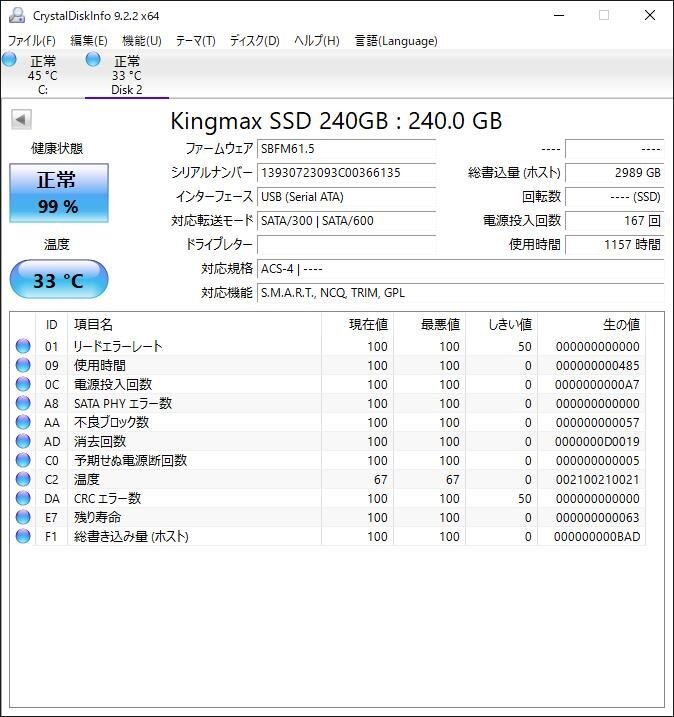Click 対応機能 field S.M.A.R.T., NCQ, TRIM, GPL
The image size is (674, 717).
460,293
